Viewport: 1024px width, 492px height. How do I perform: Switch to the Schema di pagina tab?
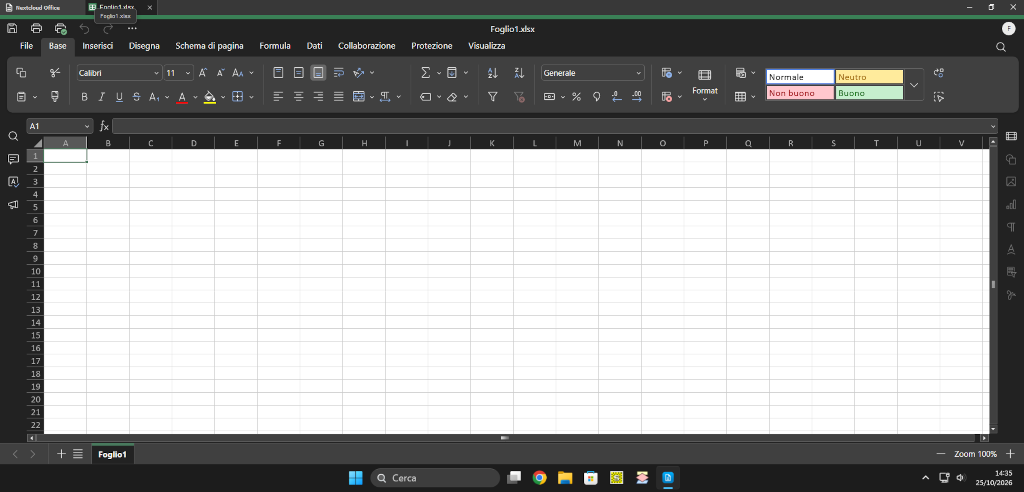point(210,46)
